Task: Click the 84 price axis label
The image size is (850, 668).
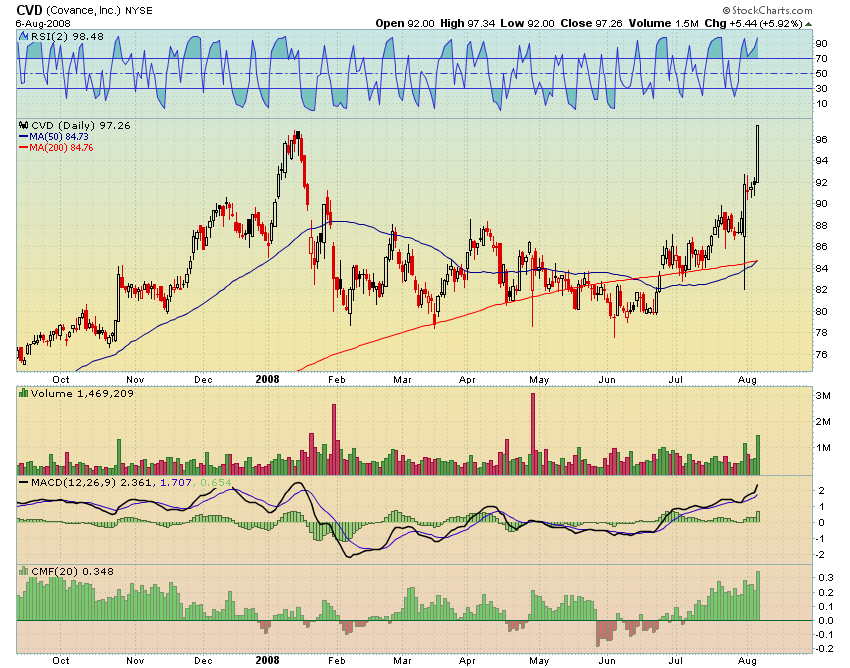Action: click(x=821, y=268)
